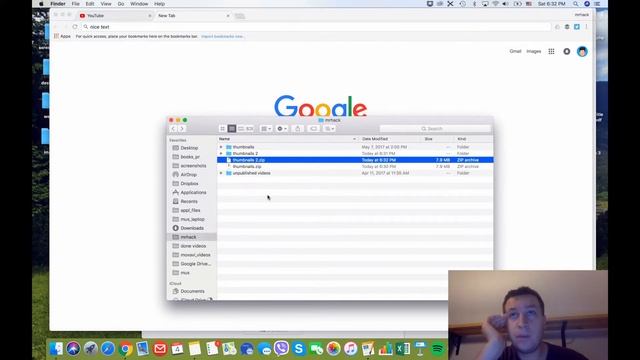
Task: Click Images link on Google page
Action: pyautogui.click(x=533, y=51)
